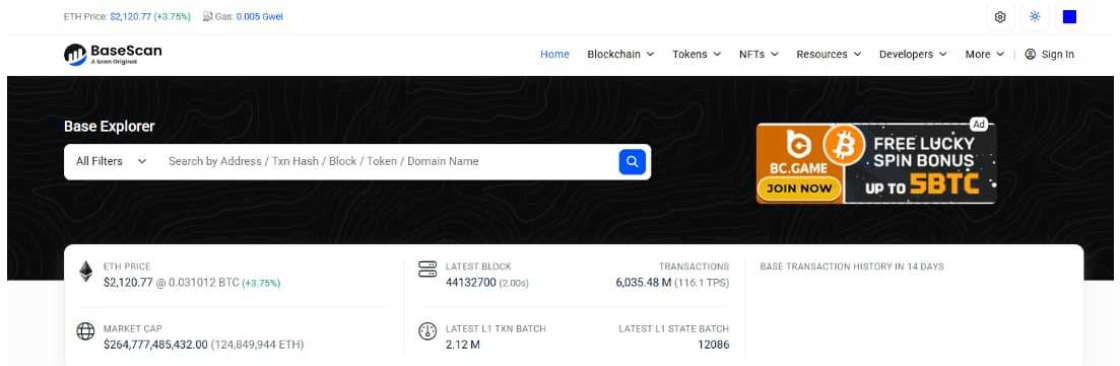The width and height of the screenshot is (1120, 366).
Task: Click the timer icon beside Latest L1 Txn Batch
Action: click(427, 332)
